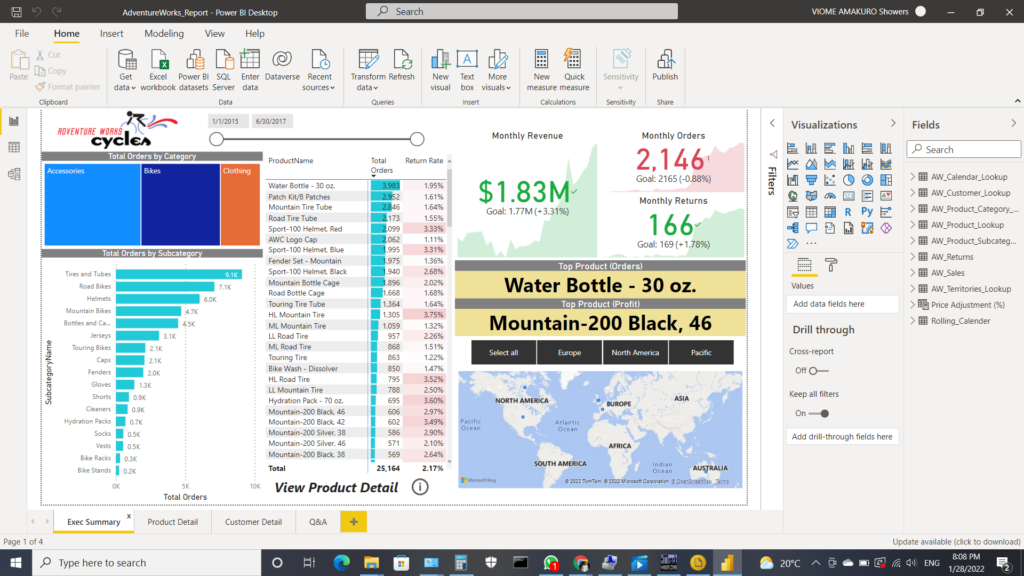
Task: Choose the area chart visual
Action: click(811, 165)
